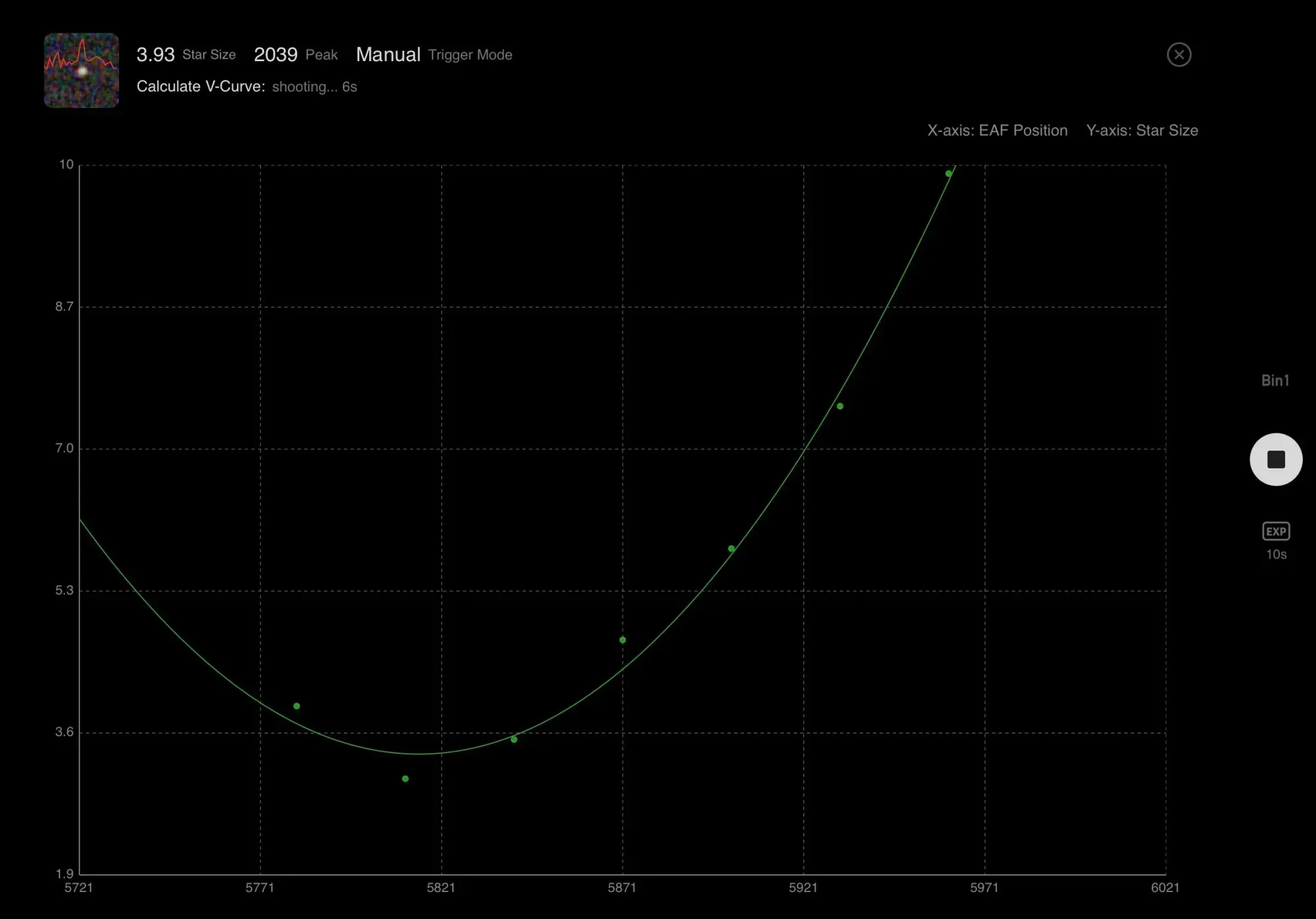Image resolution: width=1316 pixels, height=919 pixels.
Task: Click the 2039 peak value
Action: [276, 55]
